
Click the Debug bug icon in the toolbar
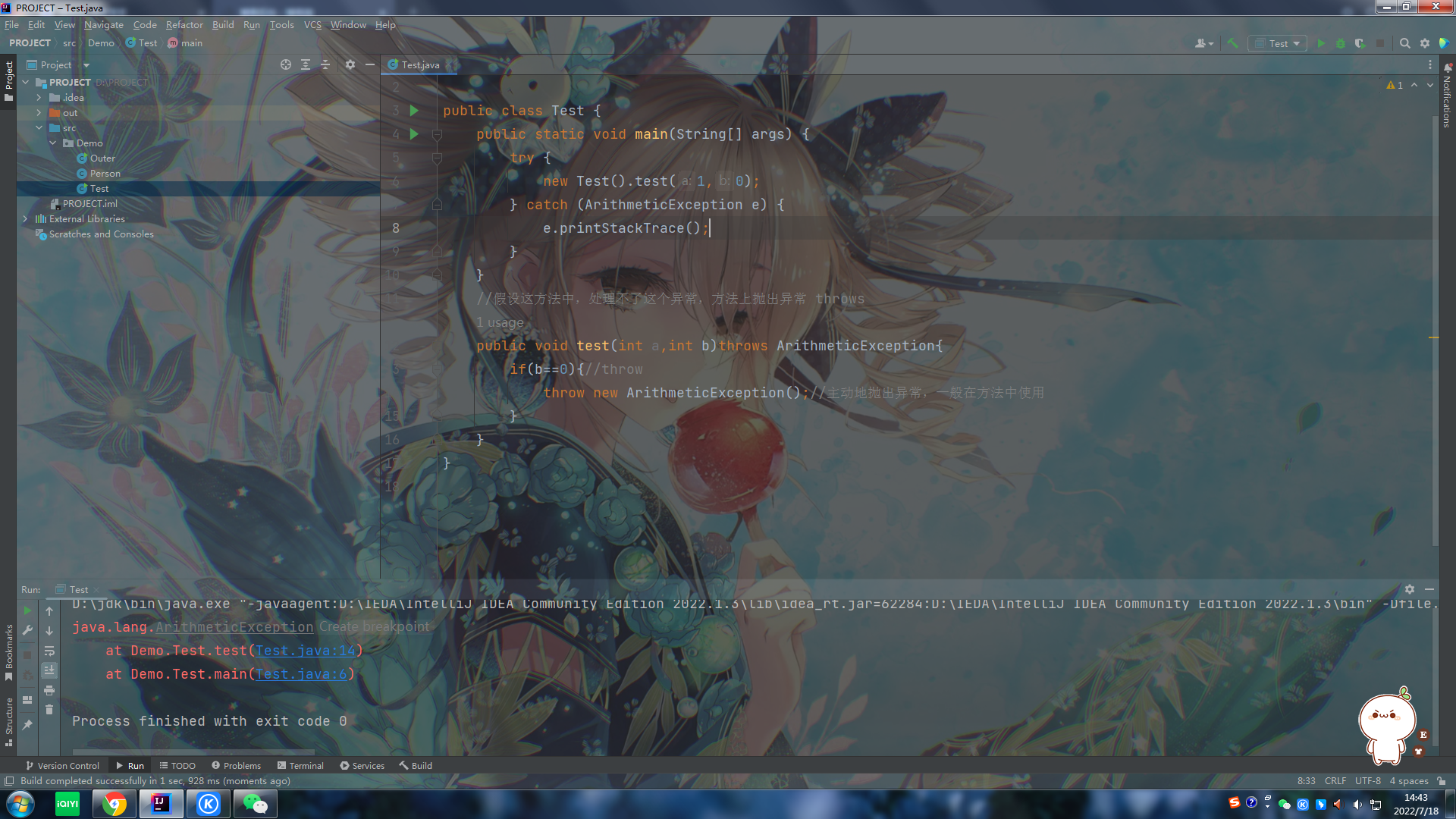click(1341, 43)
